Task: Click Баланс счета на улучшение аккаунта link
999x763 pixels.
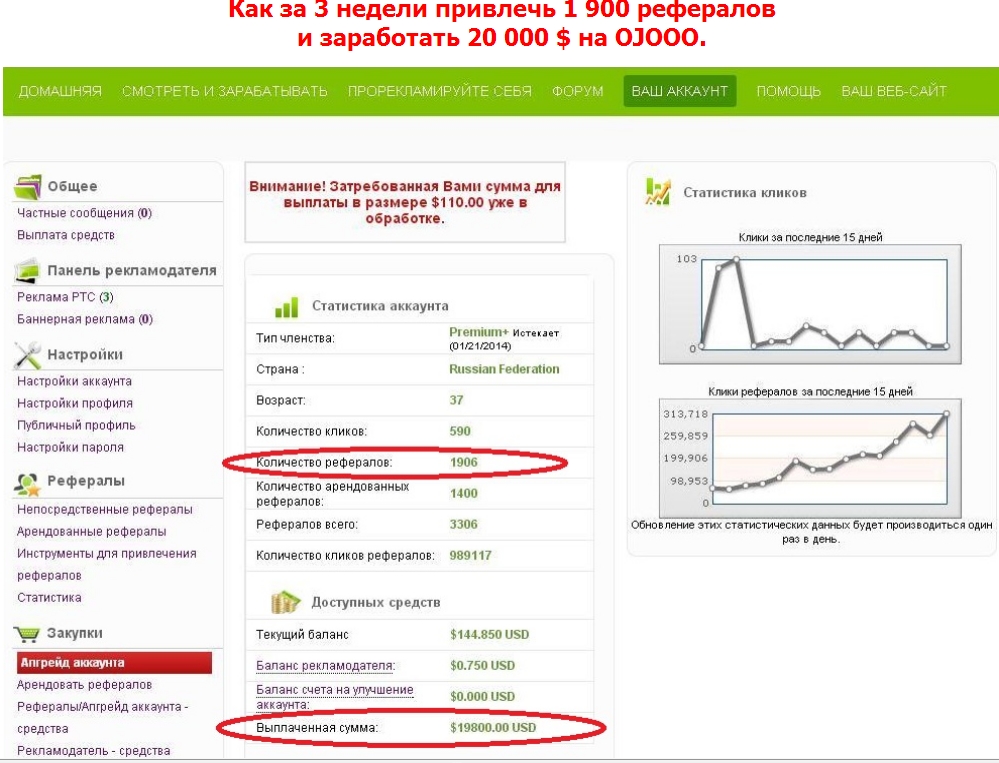Action: (334, 697)
